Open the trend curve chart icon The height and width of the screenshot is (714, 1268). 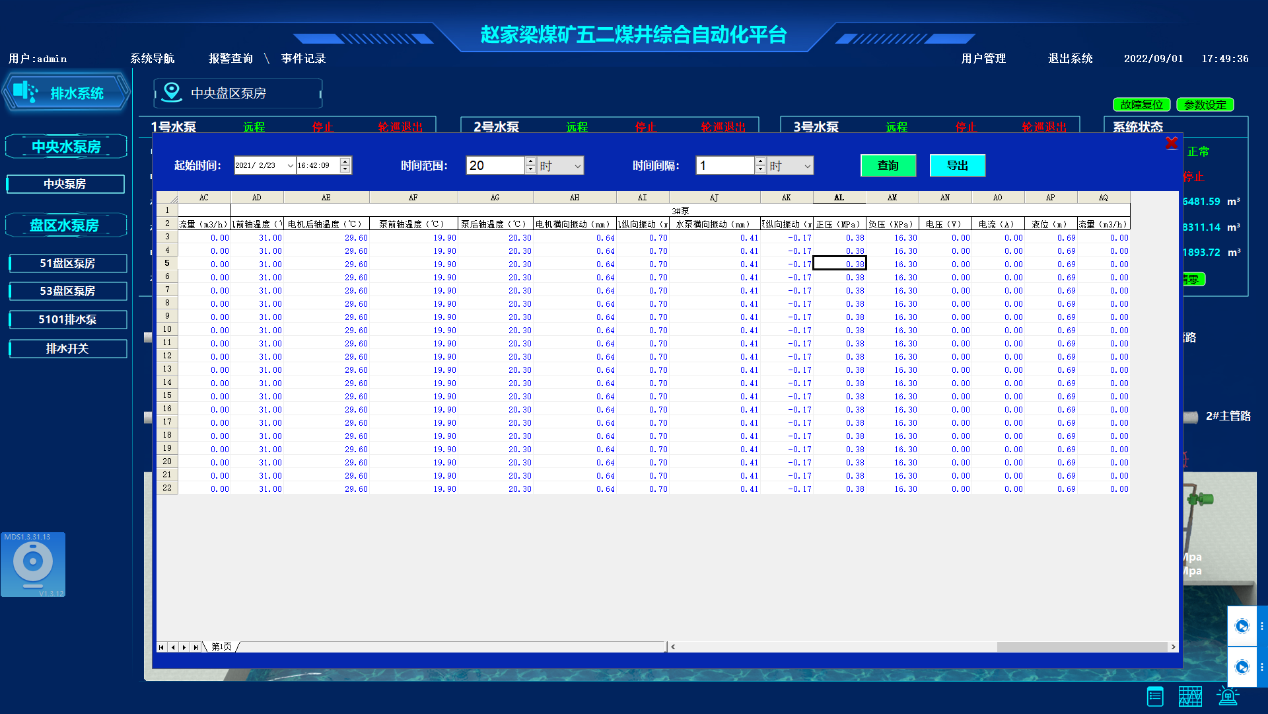click(x=1190, y=697)
